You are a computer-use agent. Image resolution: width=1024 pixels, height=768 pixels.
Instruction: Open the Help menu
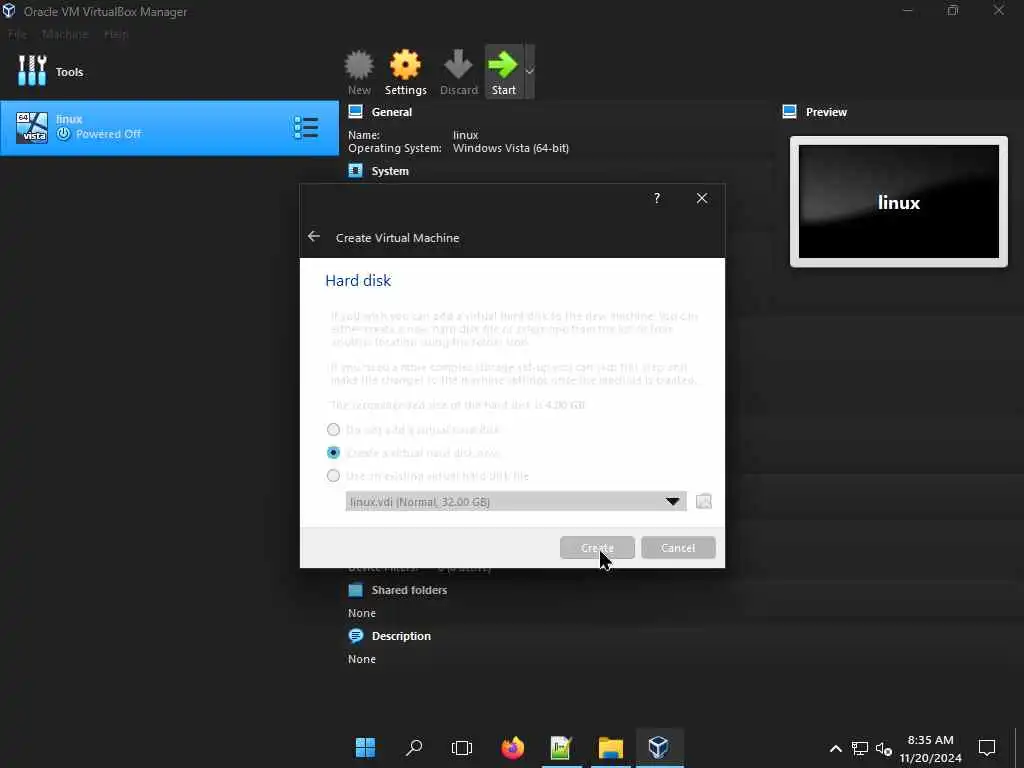[x=116, y=34]
